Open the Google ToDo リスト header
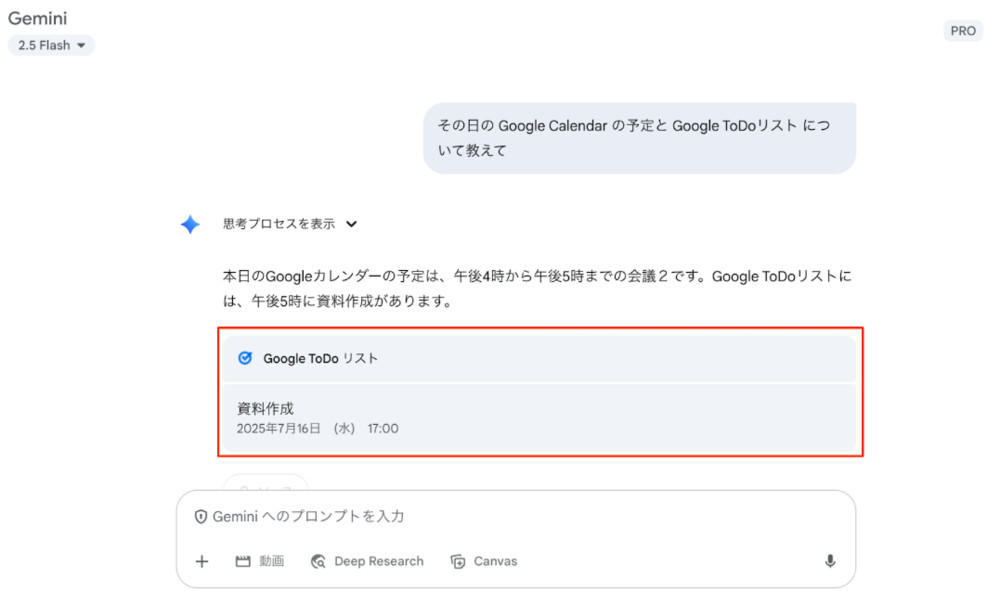The height and width of the screenshot is (591, 1000). 320,358
